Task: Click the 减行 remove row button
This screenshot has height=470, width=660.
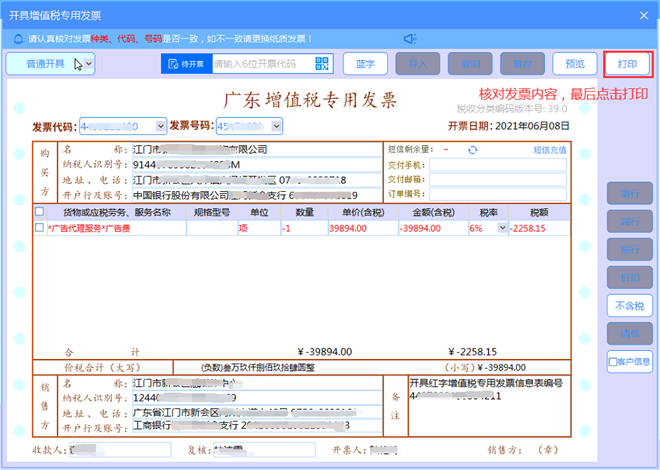Action: (630, 221)
